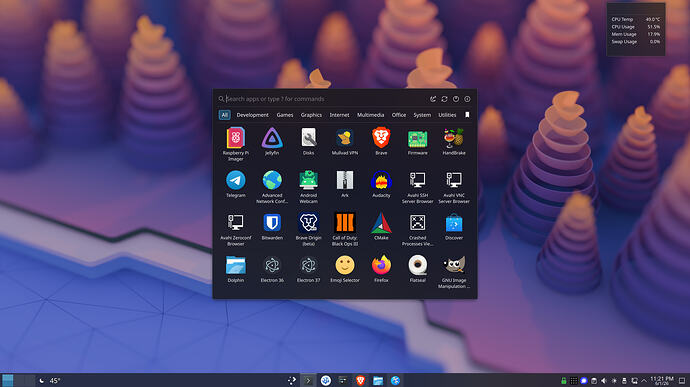Click the show desktop button

(682, 381)
